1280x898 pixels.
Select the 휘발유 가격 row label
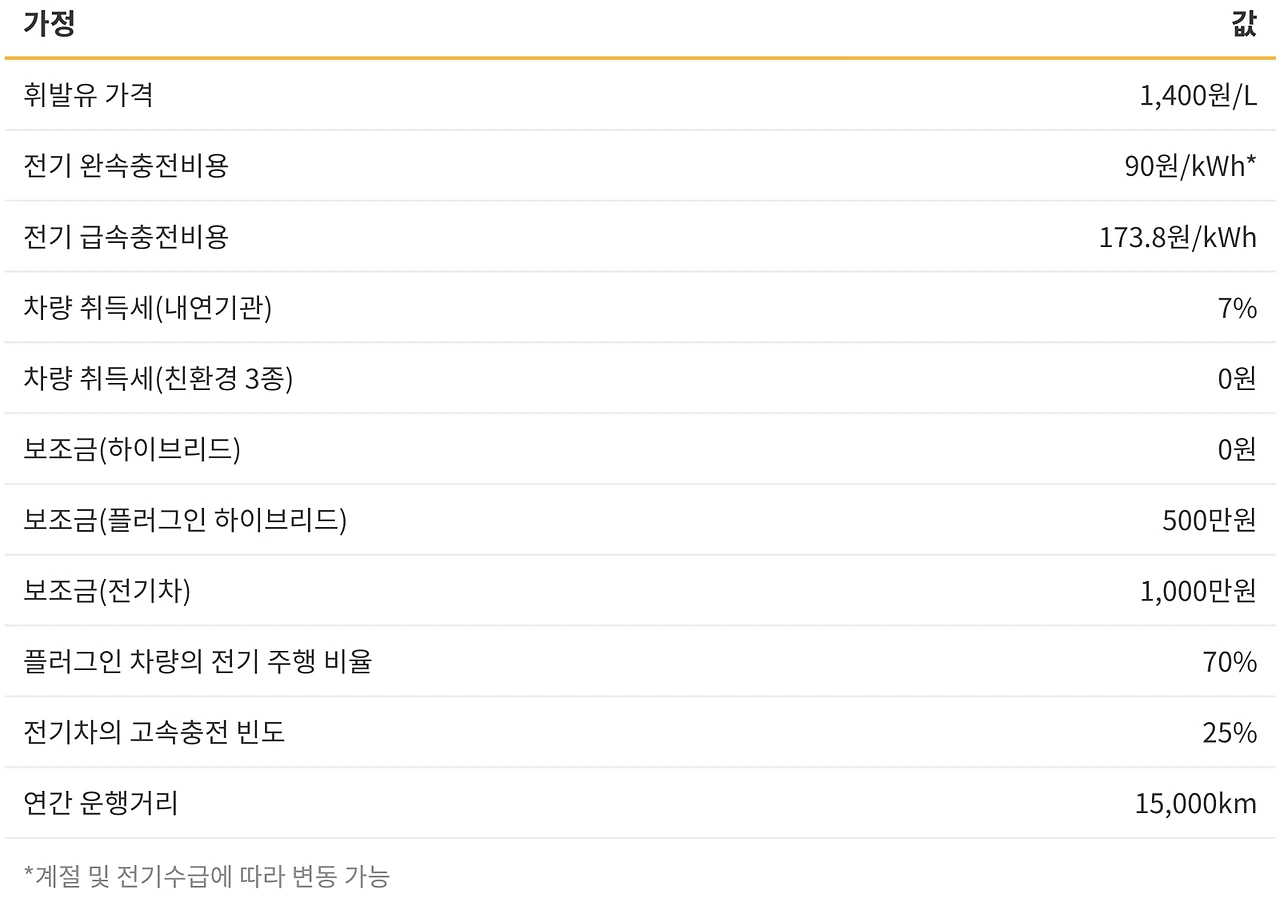pyautogui.click(x=88, y=95)
